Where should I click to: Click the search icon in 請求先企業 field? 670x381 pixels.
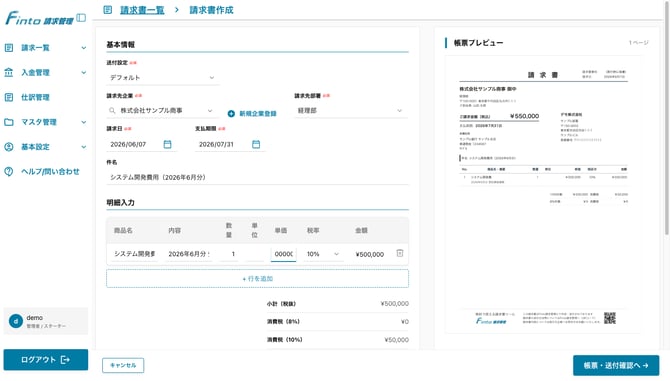pos(112,111)
